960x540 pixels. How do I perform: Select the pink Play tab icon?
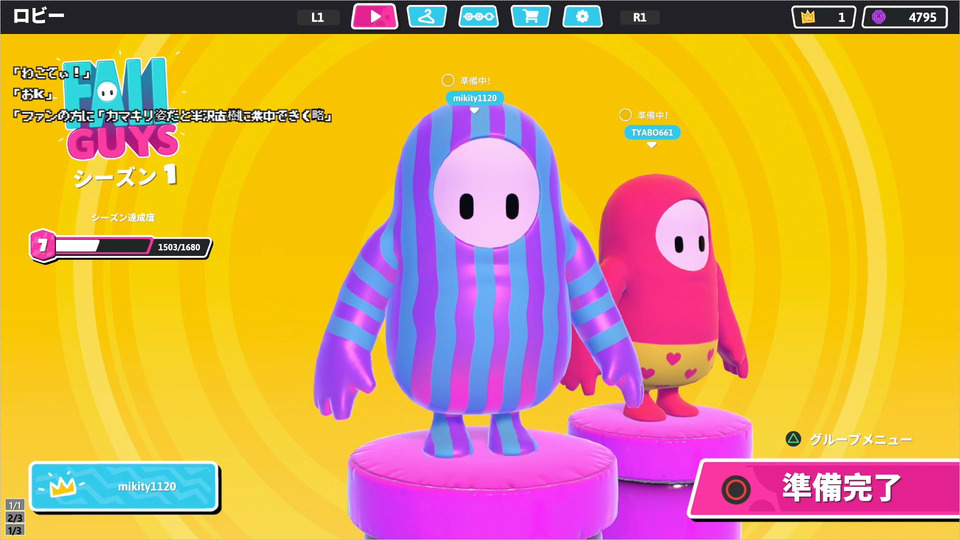point(375,17)
